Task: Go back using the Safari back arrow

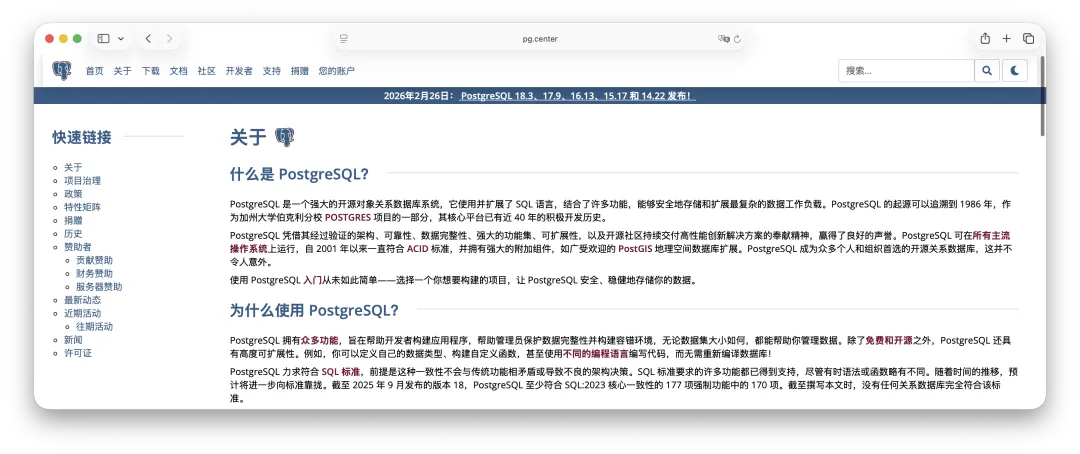Action: tap(148, 38)
